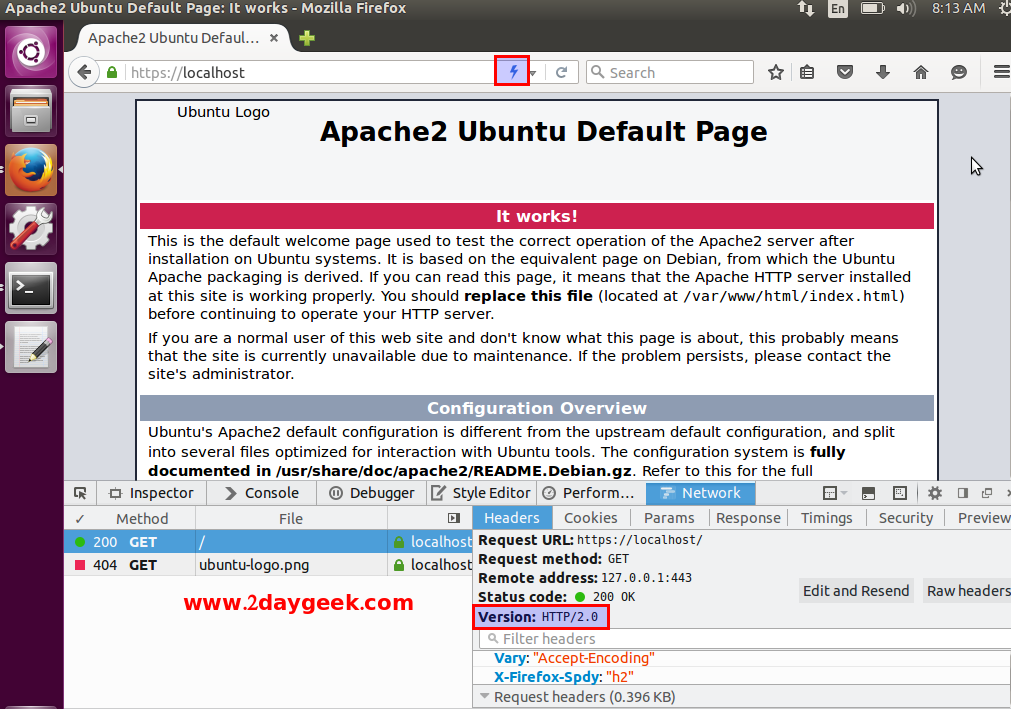
Task: Open devtools in separate window icon
Action: point(986,493)
